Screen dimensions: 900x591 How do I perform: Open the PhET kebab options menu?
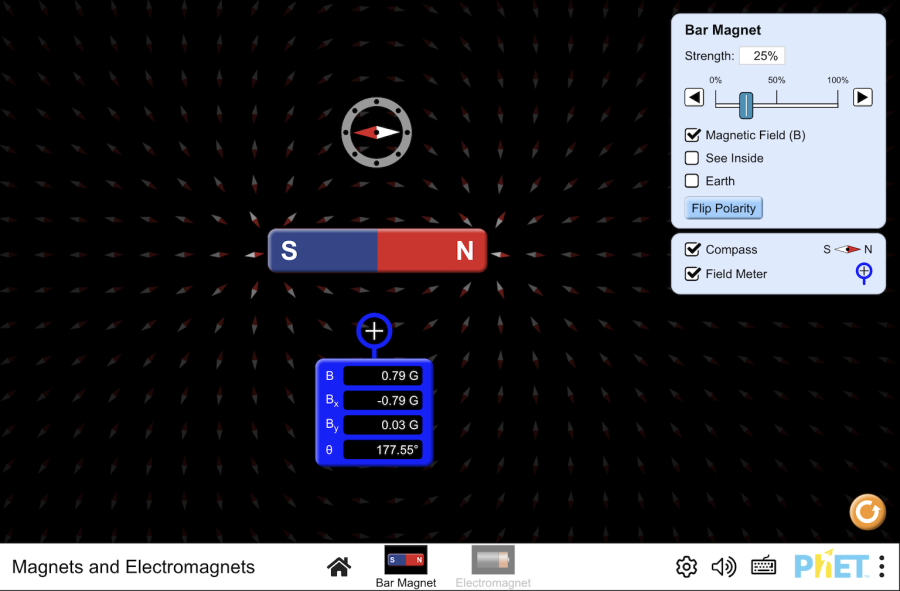click(x=881, y=567)
